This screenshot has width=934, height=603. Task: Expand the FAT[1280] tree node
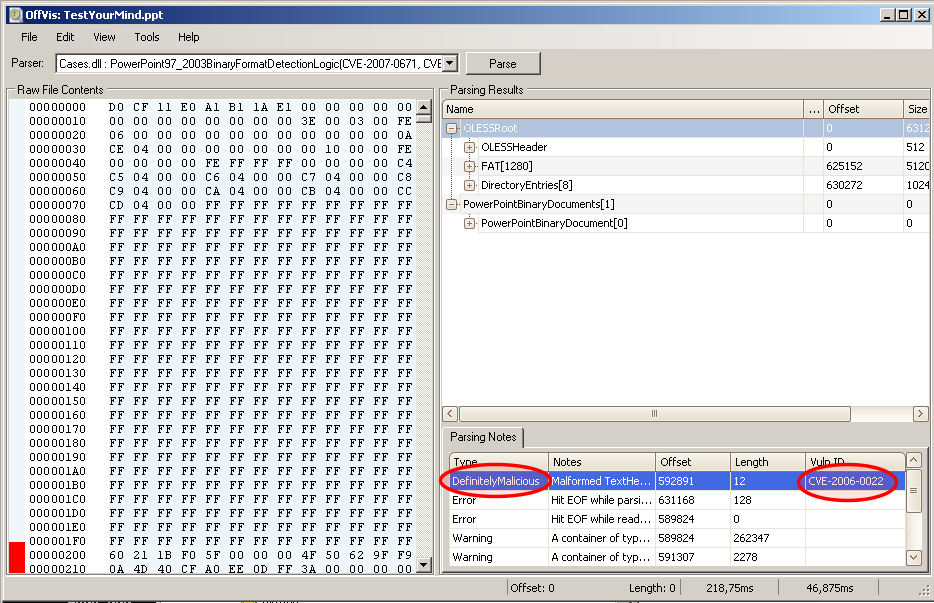[x=470, y=166]
